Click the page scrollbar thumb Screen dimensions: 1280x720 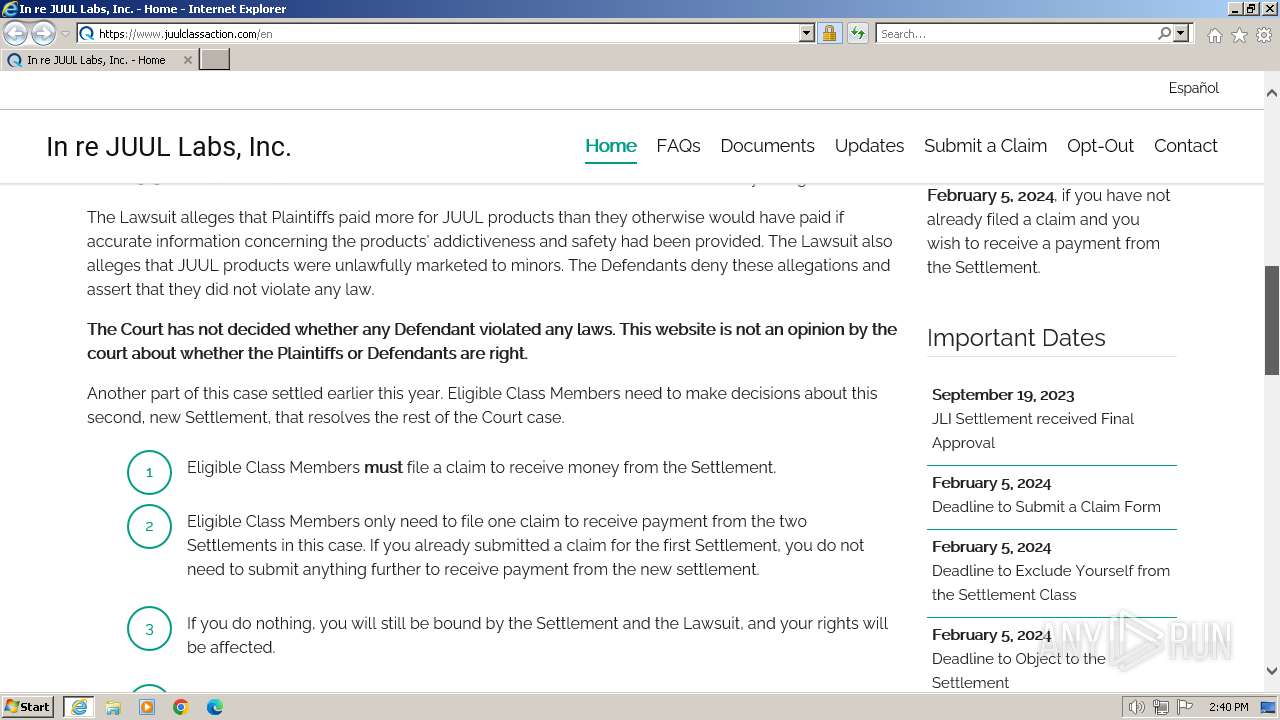(1271, 320)
